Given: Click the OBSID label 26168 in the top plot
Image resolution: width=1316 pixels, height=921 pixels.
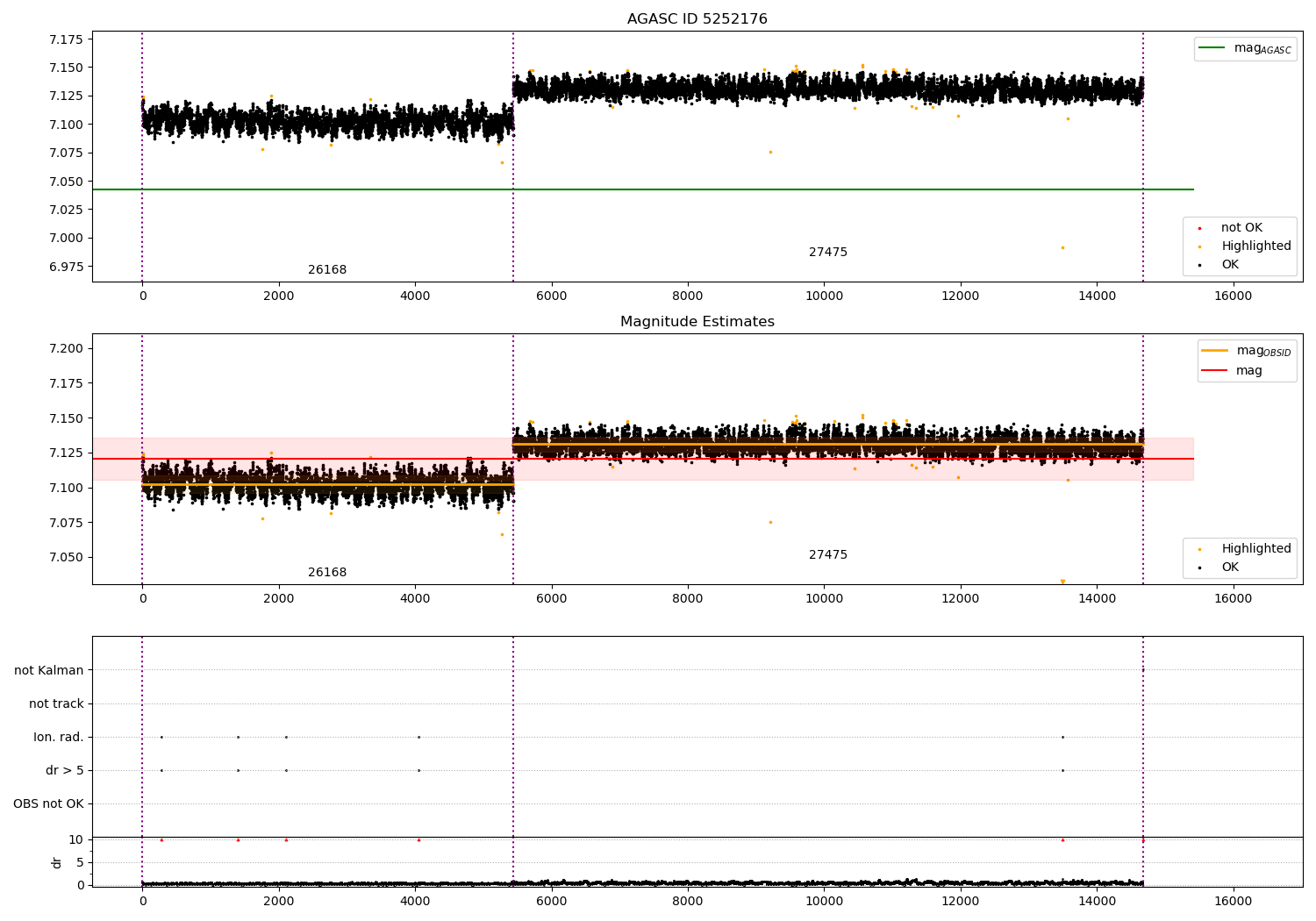Looking at the screenshot, I should click(327, 270).
